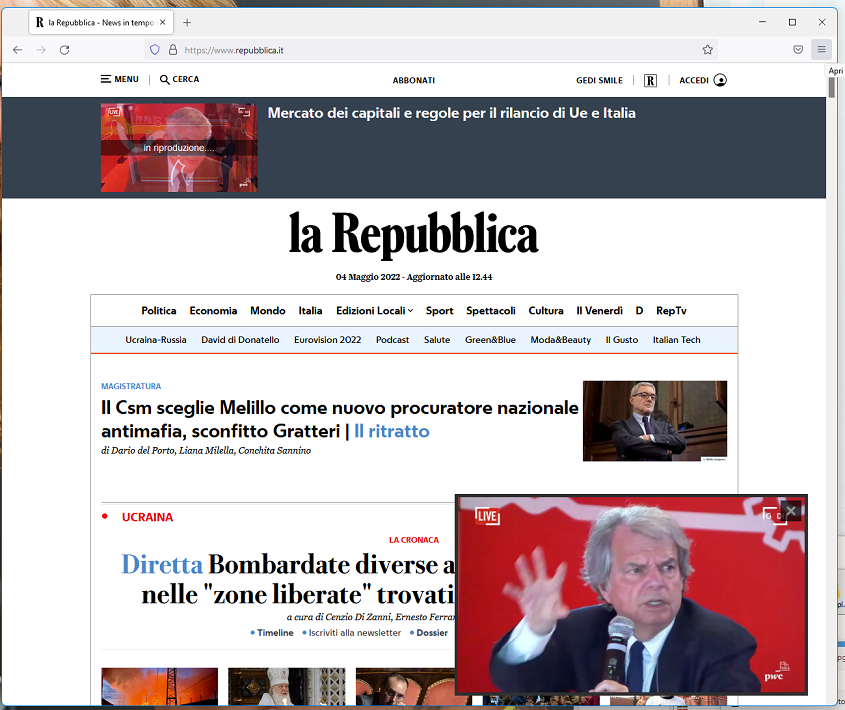Open the Melillo article thumbnail photo
This screenshot has height=710, width=845.
(x=655, y=421)
